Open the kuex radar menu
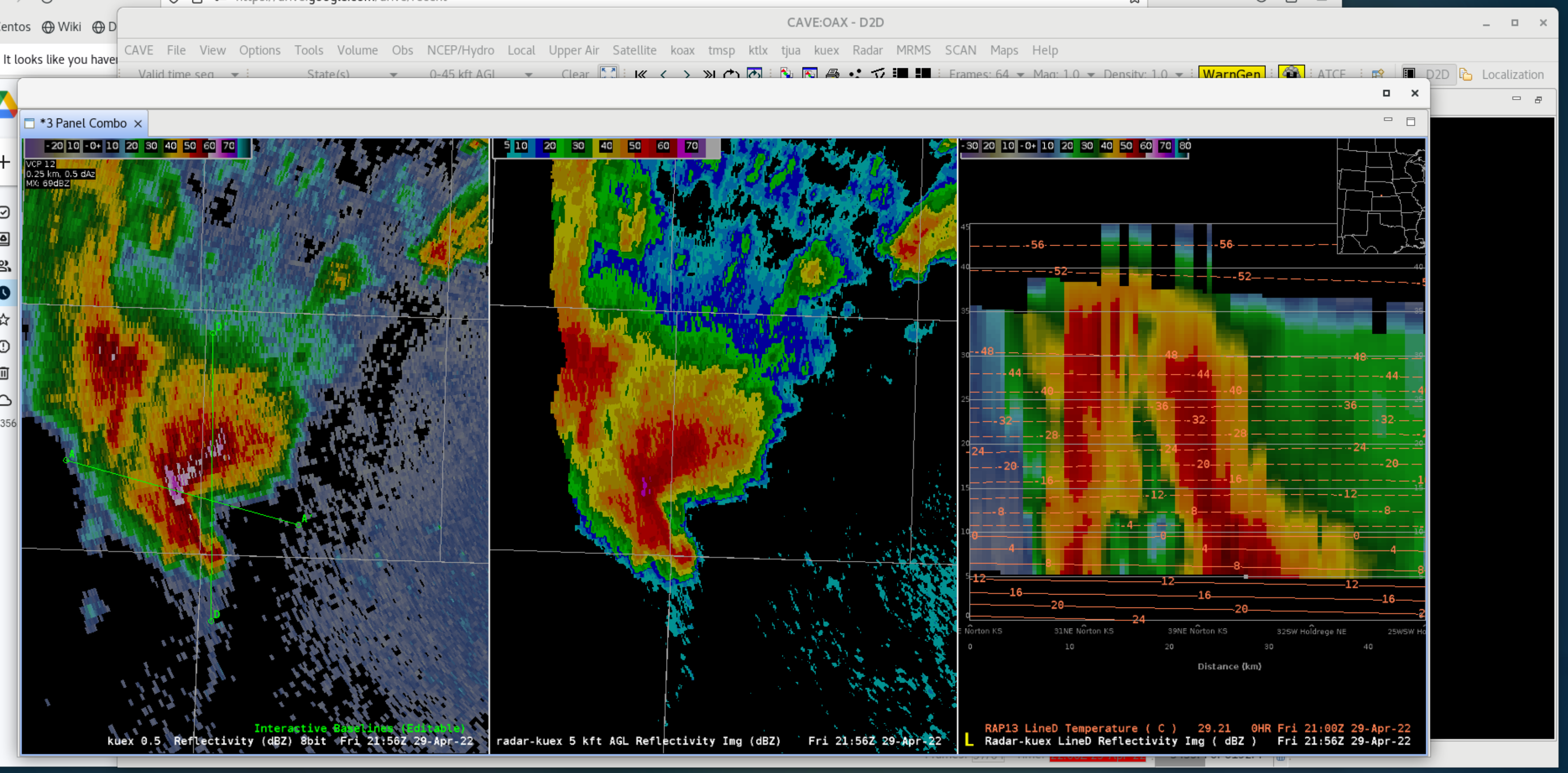 (827, 51)
